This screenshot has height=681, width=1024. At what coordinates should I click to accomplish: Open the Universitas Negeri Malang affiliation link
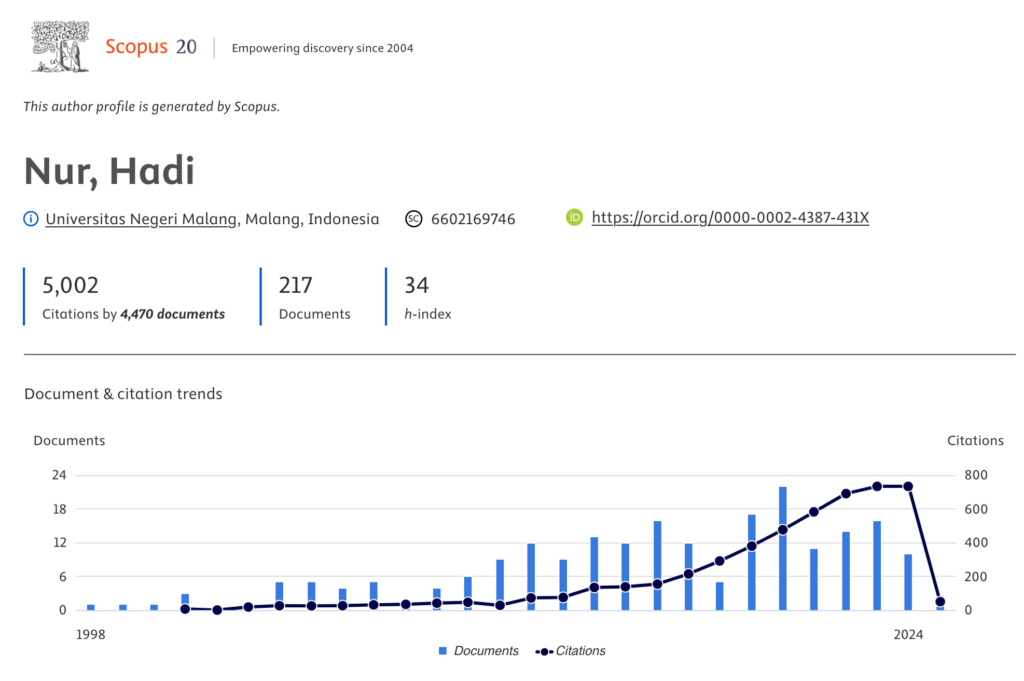point(141,219)
